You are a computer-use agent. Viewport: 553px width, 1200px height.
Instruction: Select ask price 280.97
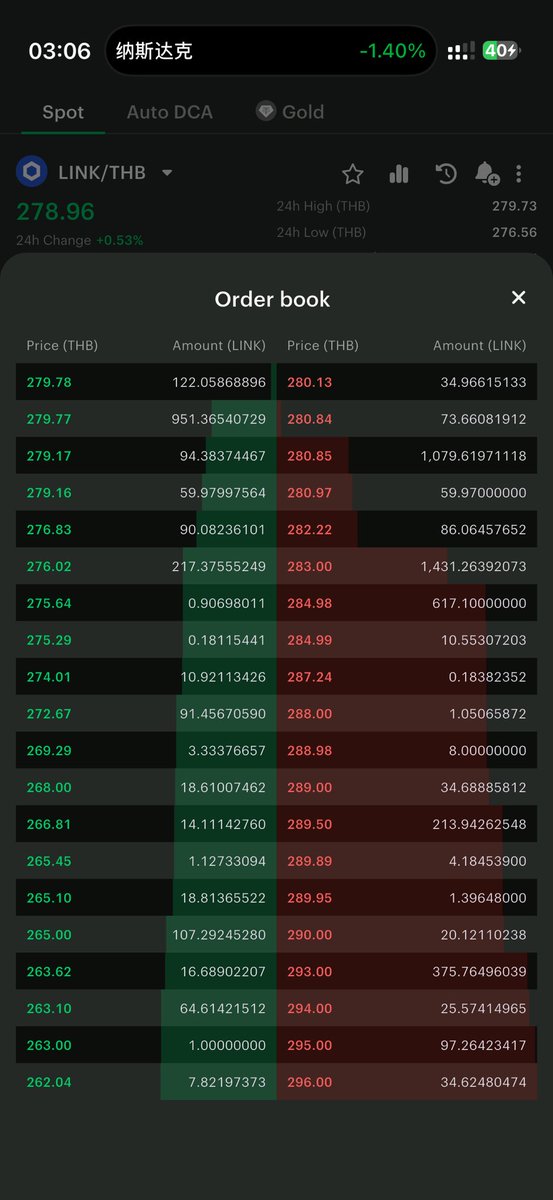[310, 493]
